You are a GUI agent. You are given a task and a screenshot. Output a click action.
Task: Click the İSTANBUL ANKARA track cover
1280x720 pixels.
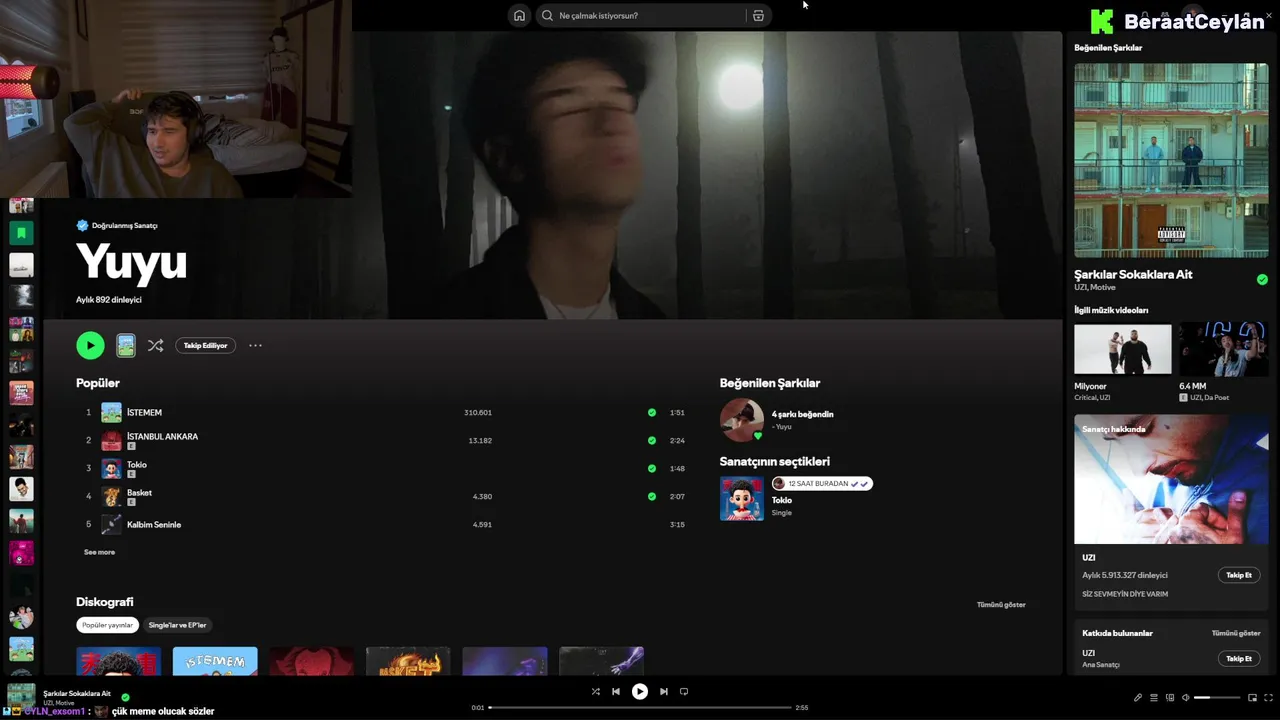pos(111,440)
